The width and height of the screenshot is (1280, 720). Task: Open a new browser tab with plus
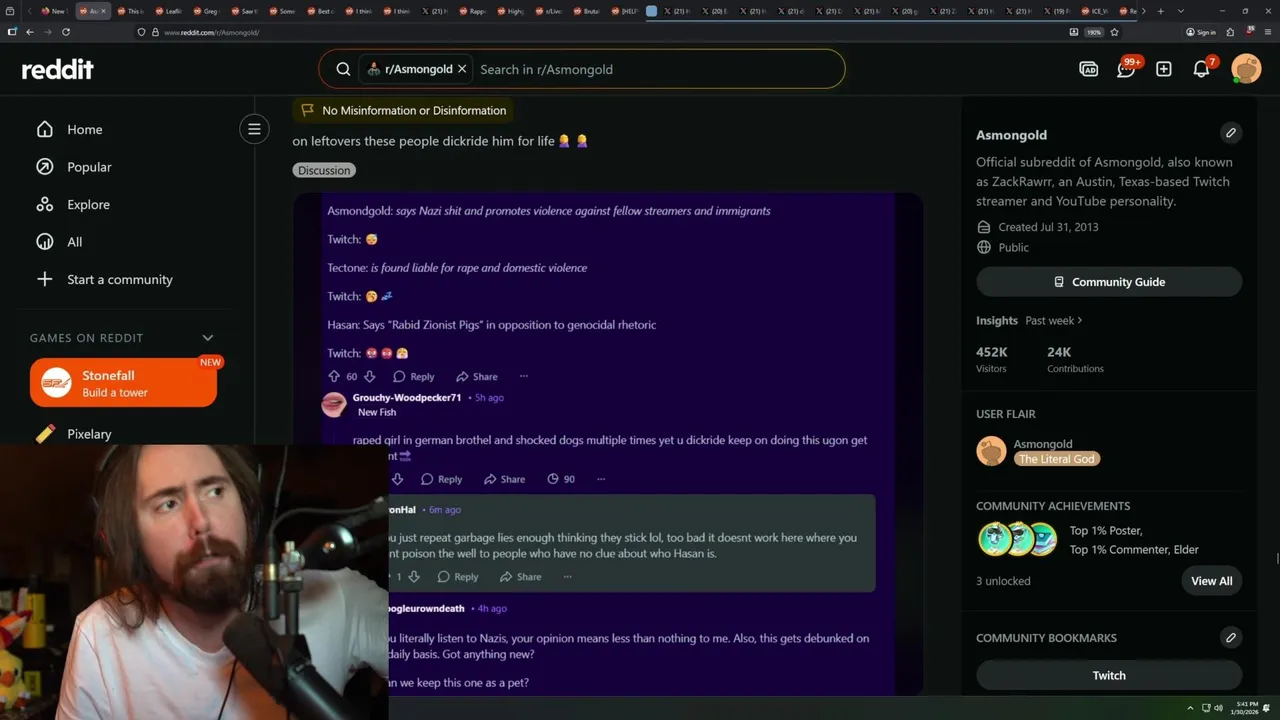coord(1161,11)
